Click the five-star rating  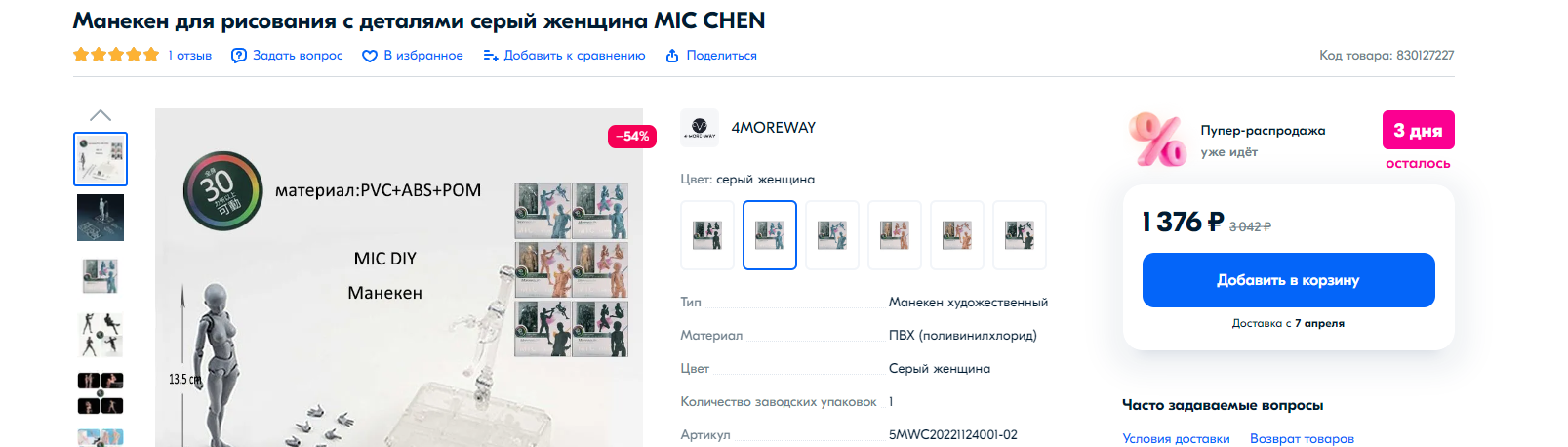tap(116, 55)
